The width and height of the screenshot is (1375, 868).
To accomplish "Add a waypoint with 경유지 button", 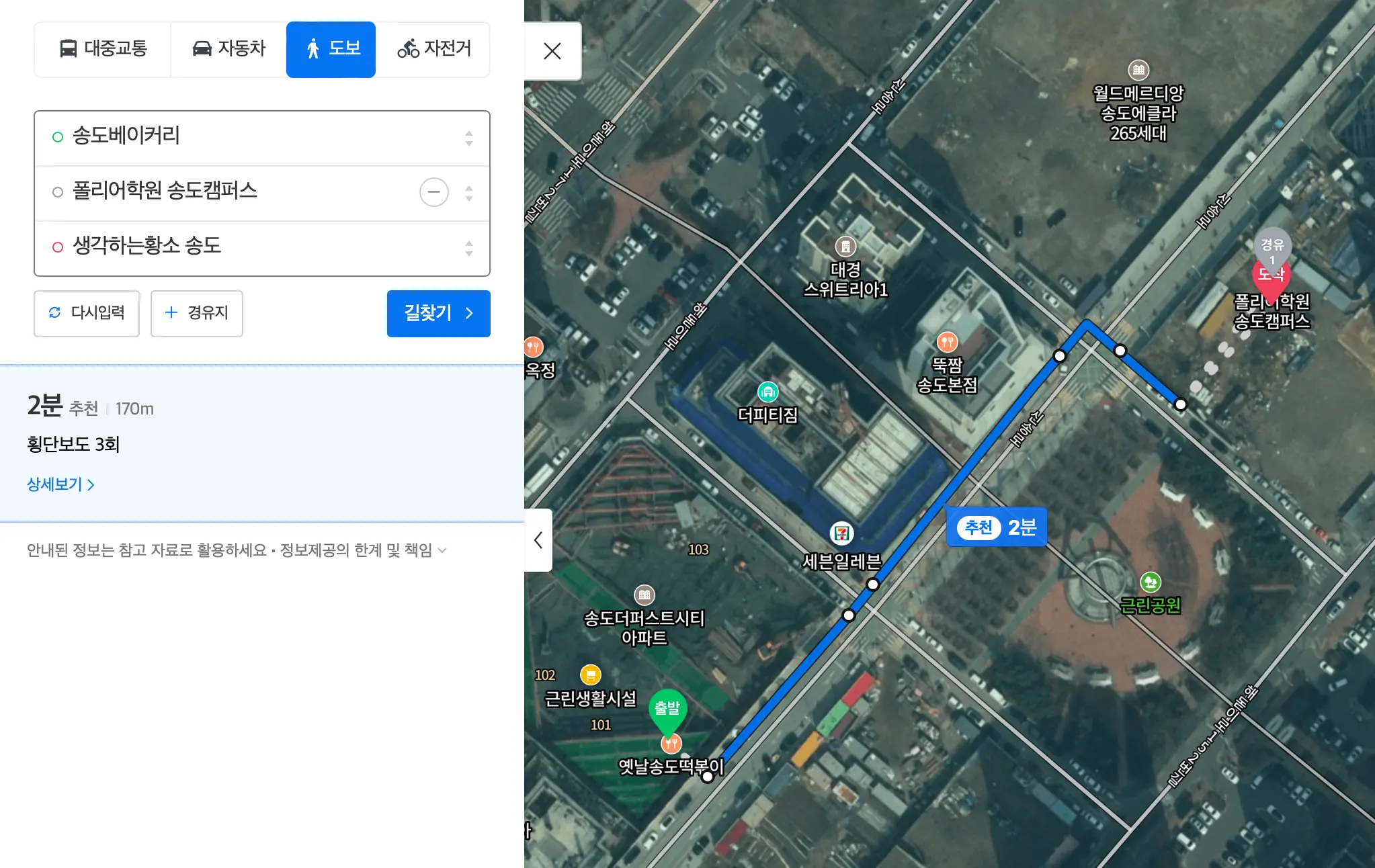I will pos(196,313).
